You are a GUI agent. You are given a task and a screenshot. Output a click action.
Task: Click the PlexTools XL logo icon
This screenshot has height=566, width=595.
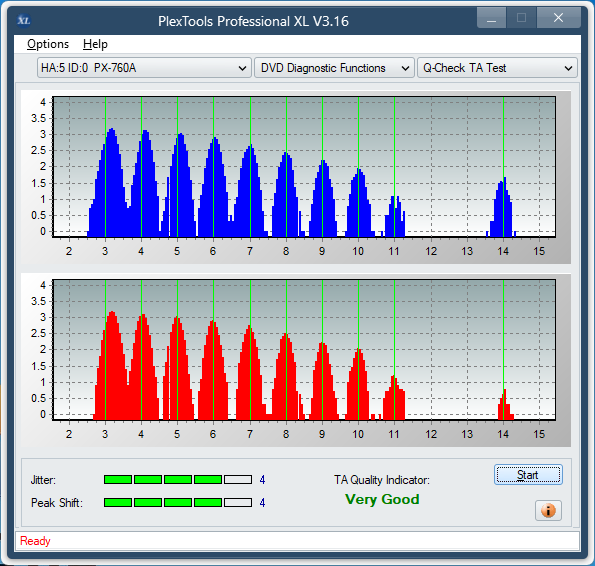point(24,20)
